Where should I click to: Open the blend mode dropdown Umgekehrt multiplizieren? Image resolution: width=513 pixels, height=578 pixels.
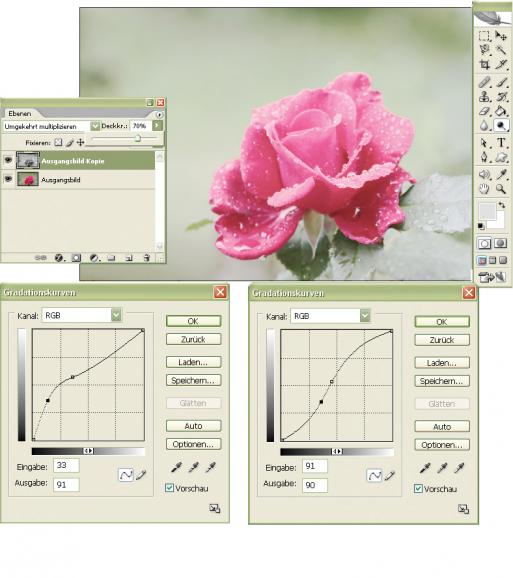click(x=95, y=126)
